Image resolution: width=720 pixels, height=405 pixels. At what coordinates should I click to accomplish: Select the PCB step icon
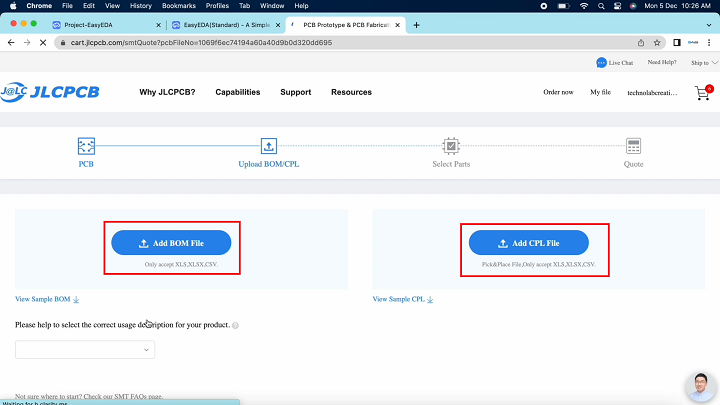pyautogui.click(x=86, y=146)
